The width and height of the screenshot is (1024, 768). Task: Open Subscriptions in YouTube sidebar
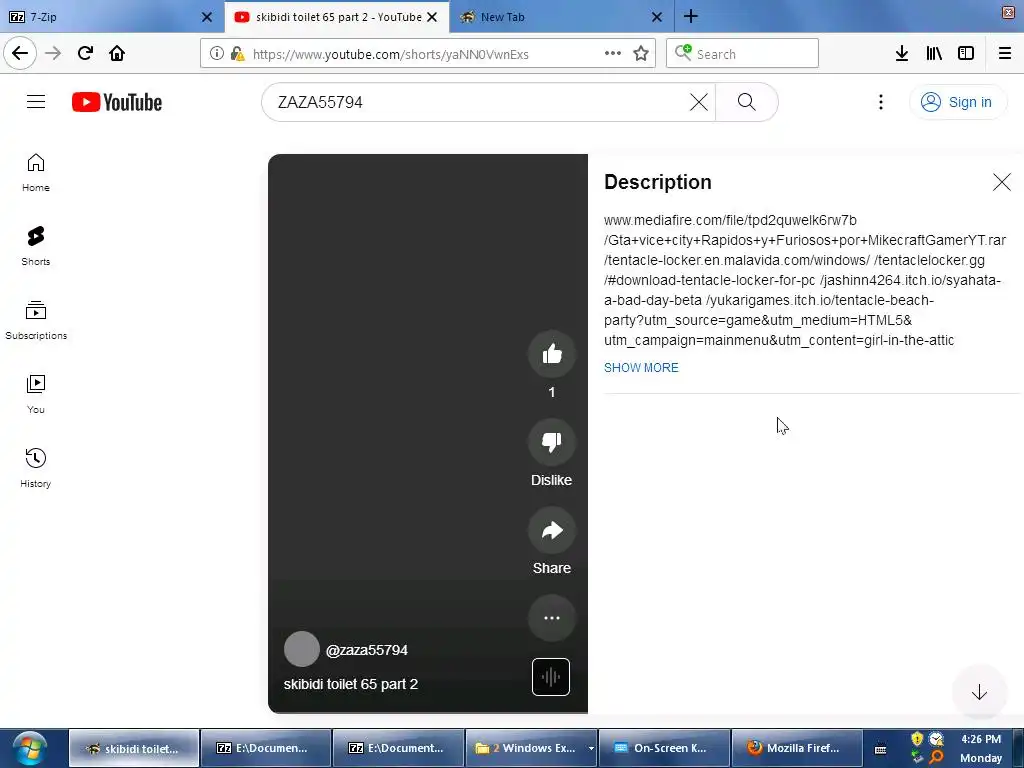[x=36, y=320]
